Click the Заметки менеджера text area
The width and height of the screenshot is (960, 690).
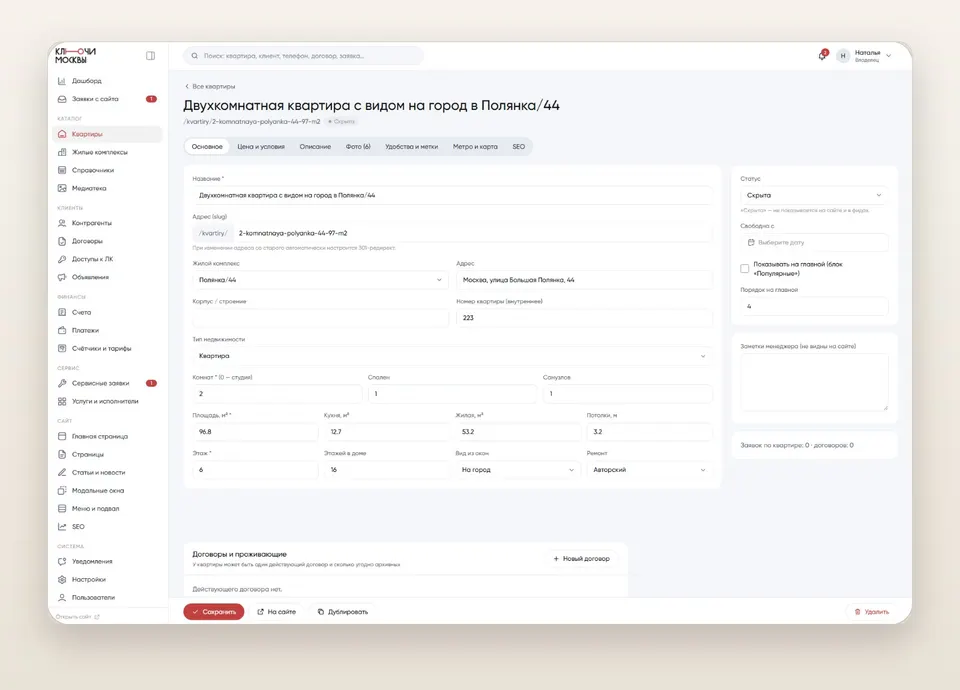[814, 382]
